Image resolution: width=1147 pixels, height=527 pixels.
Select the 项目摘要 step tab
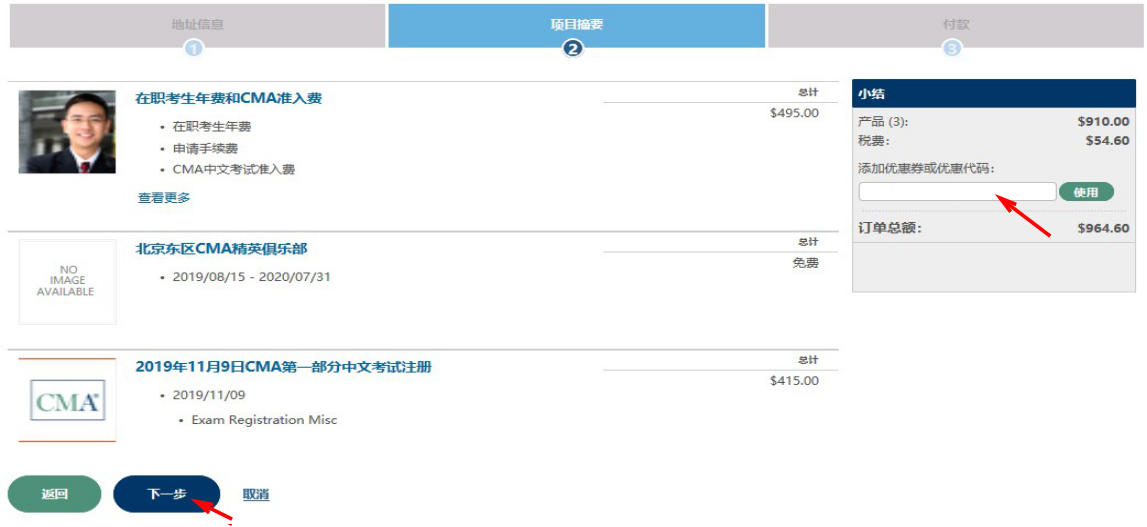[577, 24]
